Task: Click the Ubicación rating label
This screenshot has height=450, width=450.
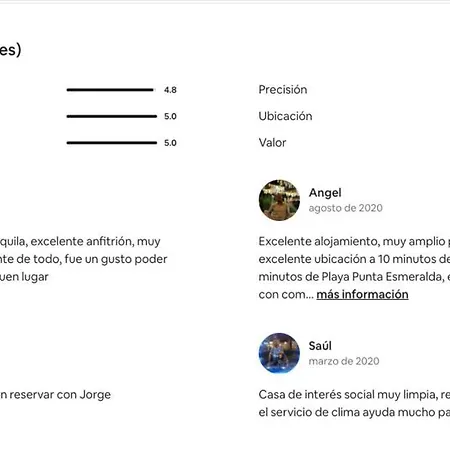Action: pos(285,116)
